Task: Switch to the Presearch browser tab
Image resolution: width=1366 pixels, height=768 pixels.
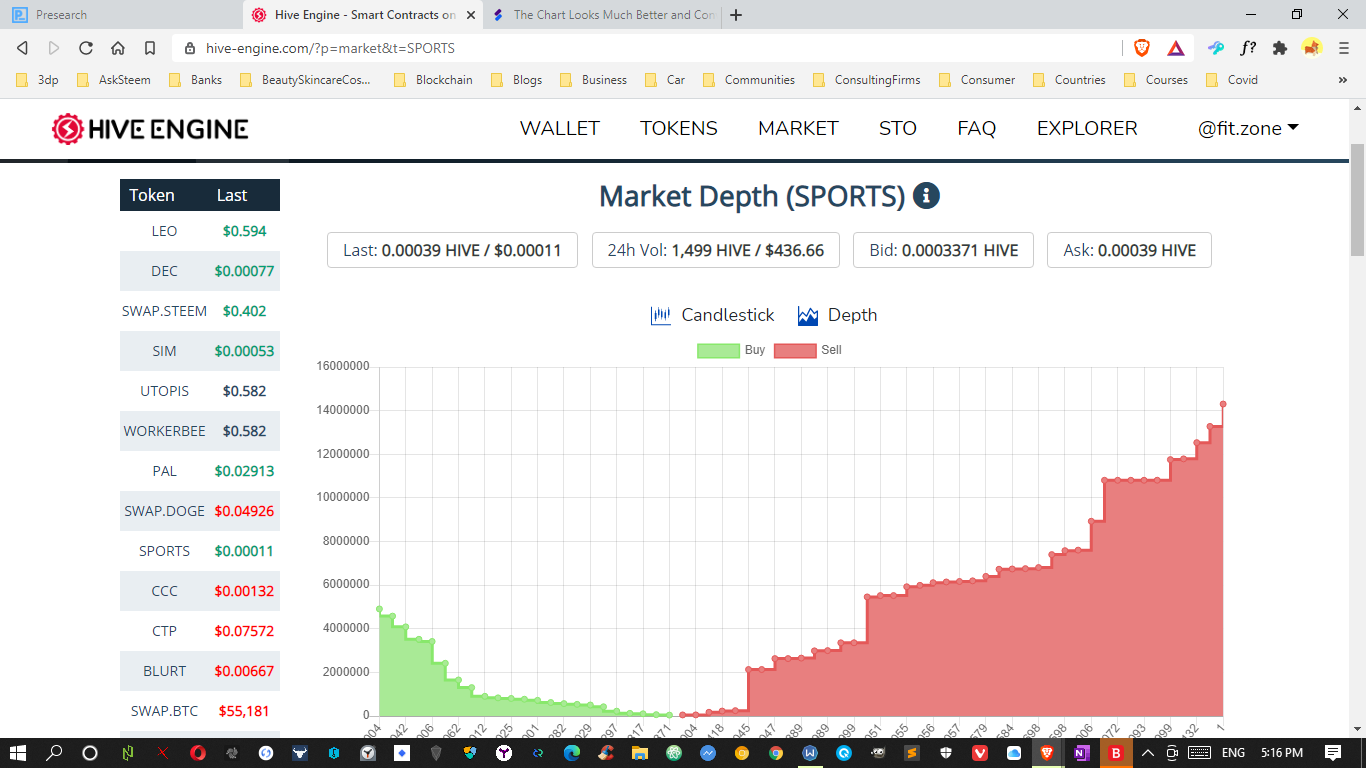Action: [x=120, y=15]
